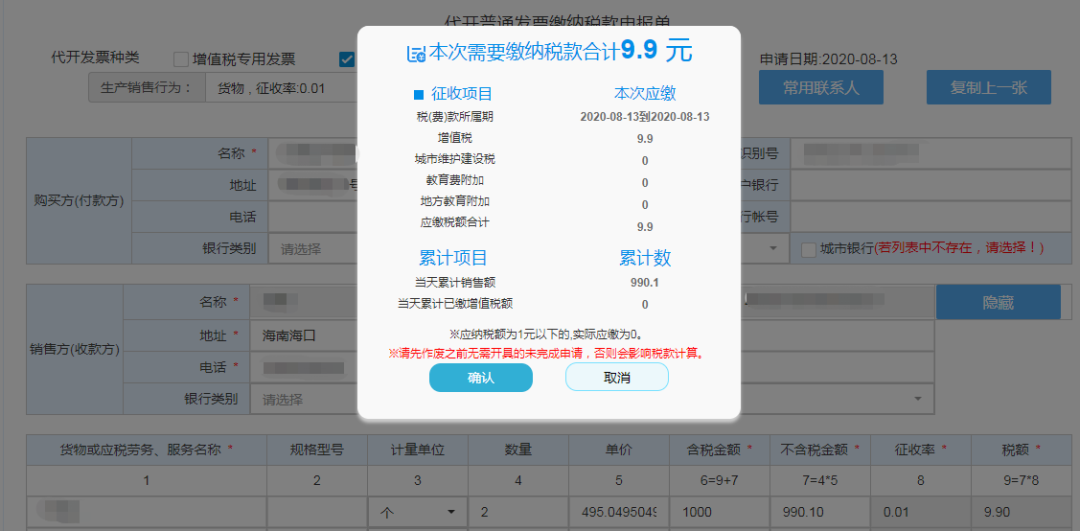The image size is (1080, 531).
Task: Open the seller 银行类别 dropdown
Action: 304,399
